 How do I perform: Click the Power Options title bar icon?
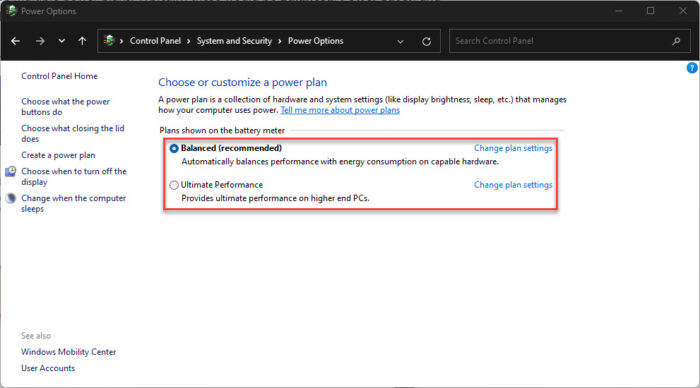12,11
